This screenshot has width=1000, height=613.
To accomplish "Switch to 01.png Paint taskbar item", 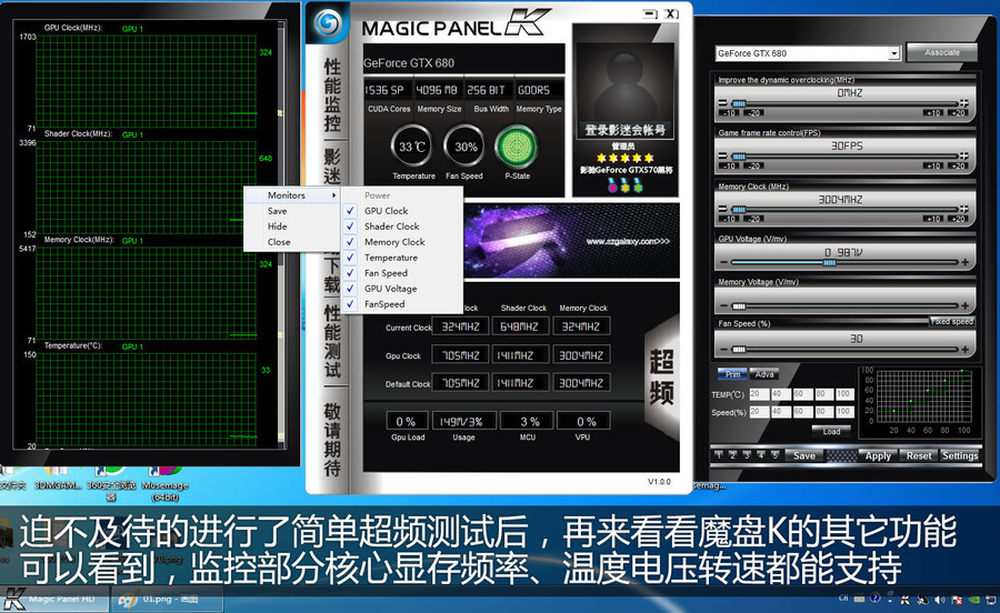I will click(x=168, y=600).
